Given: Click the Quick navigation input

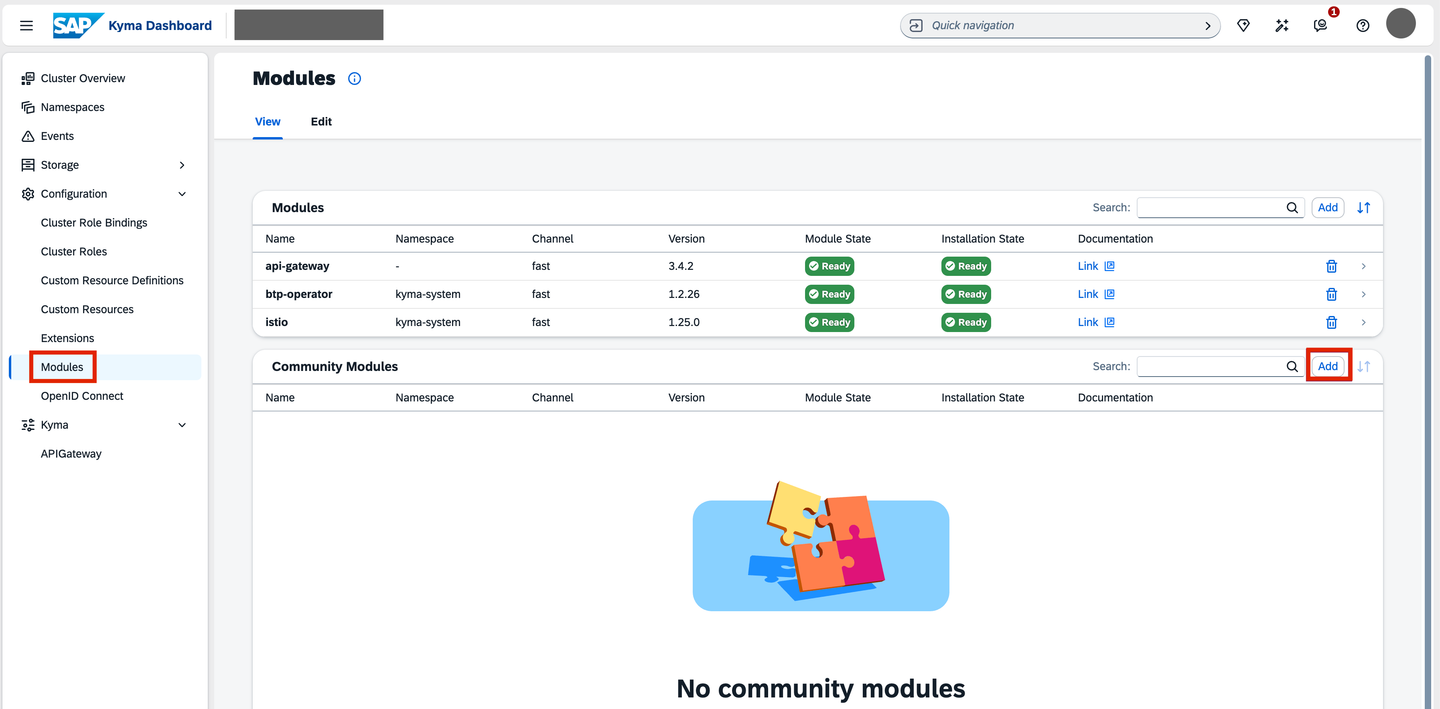Looking at the screenshot, I should click(x=1060, y=26).
